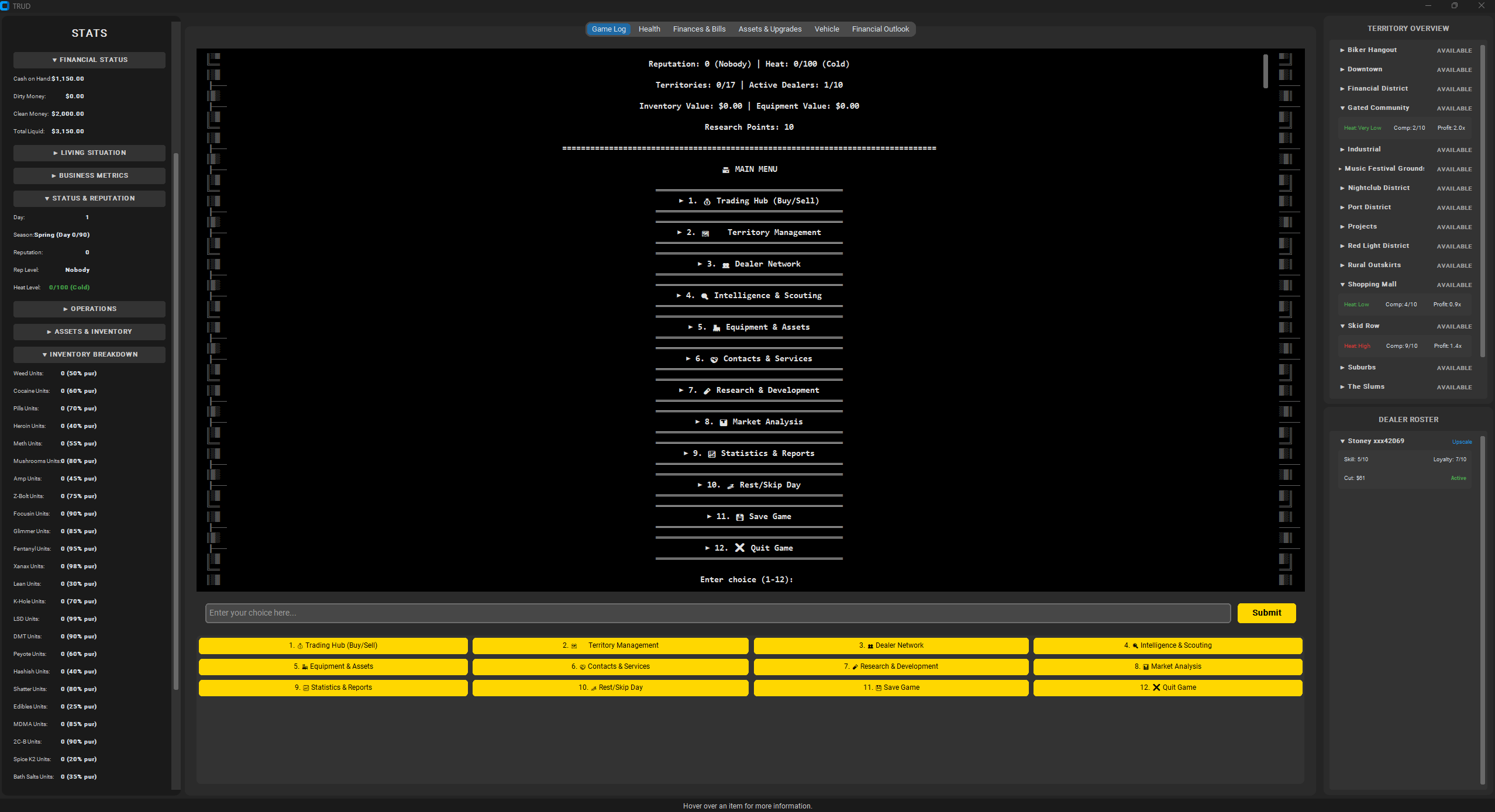Collapse the Status & Reputation section
The image size is (1495, 812).
pos(89,198)
